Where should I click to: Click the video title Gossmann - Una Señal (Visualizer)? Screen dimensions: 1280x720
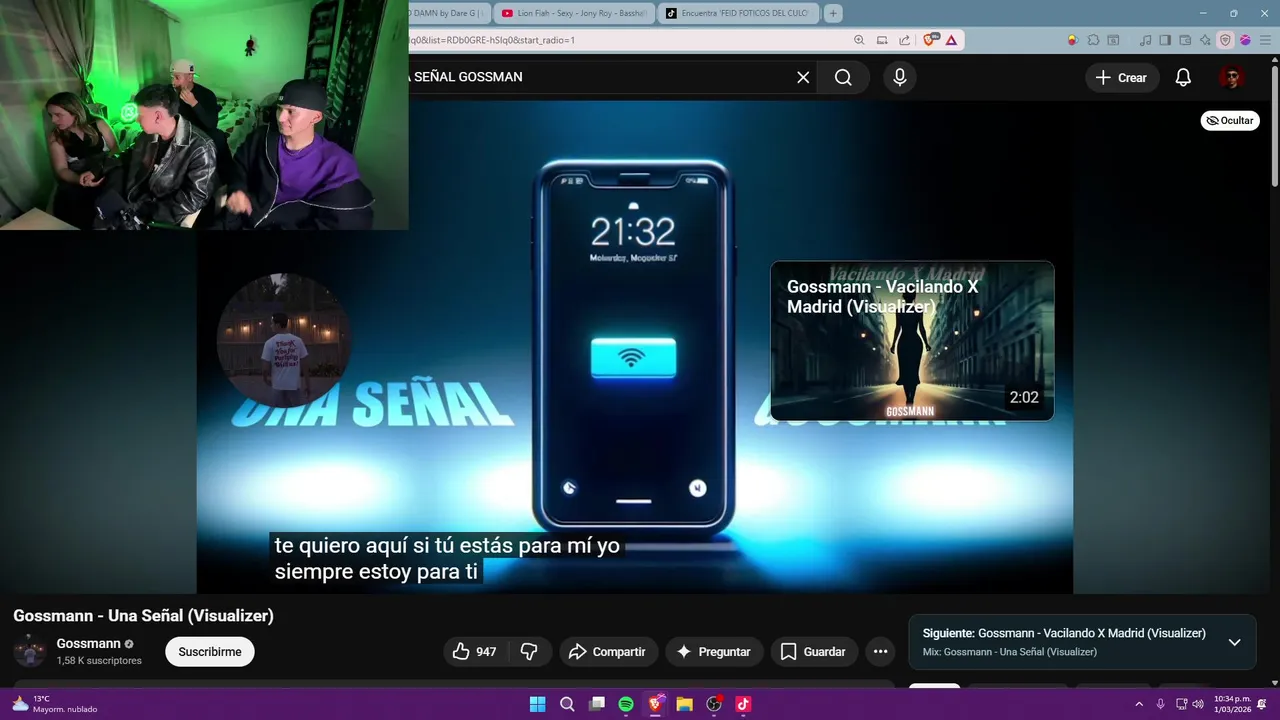(143, 616)
